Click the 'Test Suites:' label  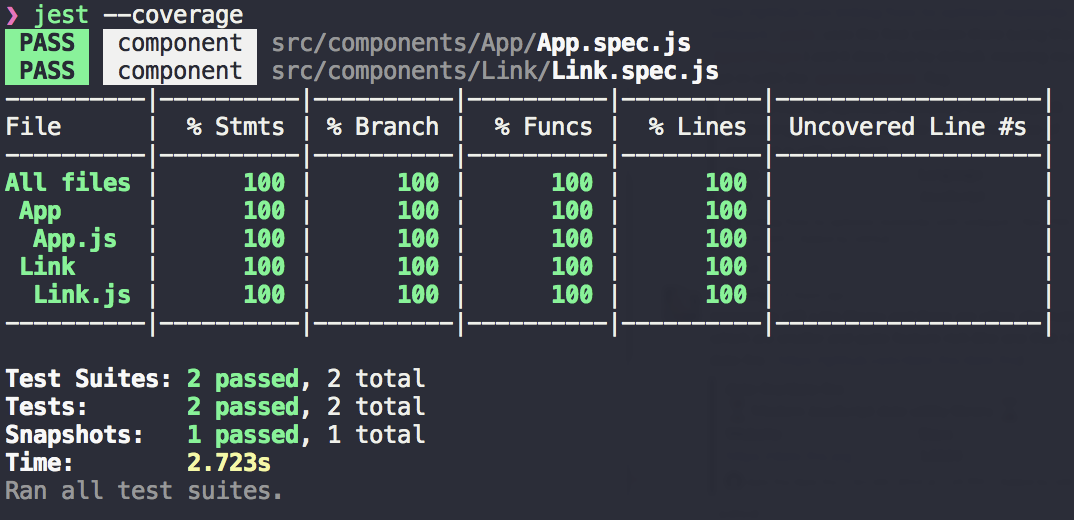tap(89, 379)
